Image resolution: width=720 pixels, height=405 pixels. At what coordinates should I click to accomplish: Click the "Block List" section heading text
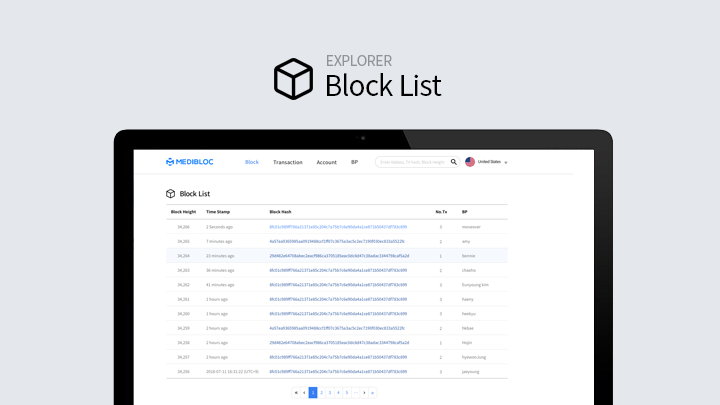195,194
